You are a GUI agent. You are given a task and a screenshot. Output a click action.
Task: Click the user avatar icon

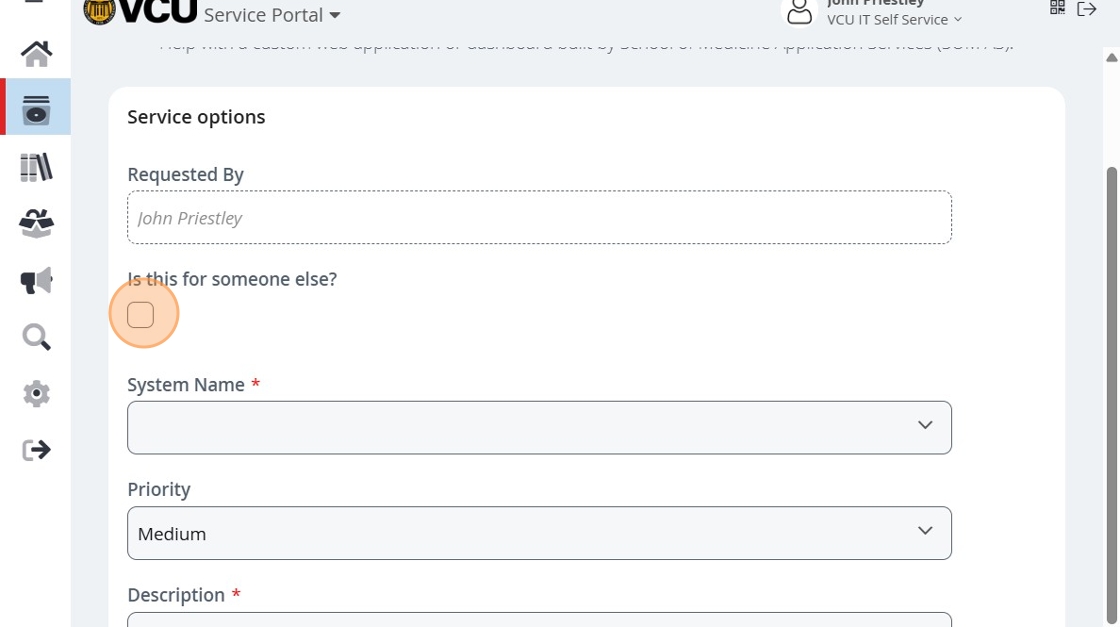point(799,12)
